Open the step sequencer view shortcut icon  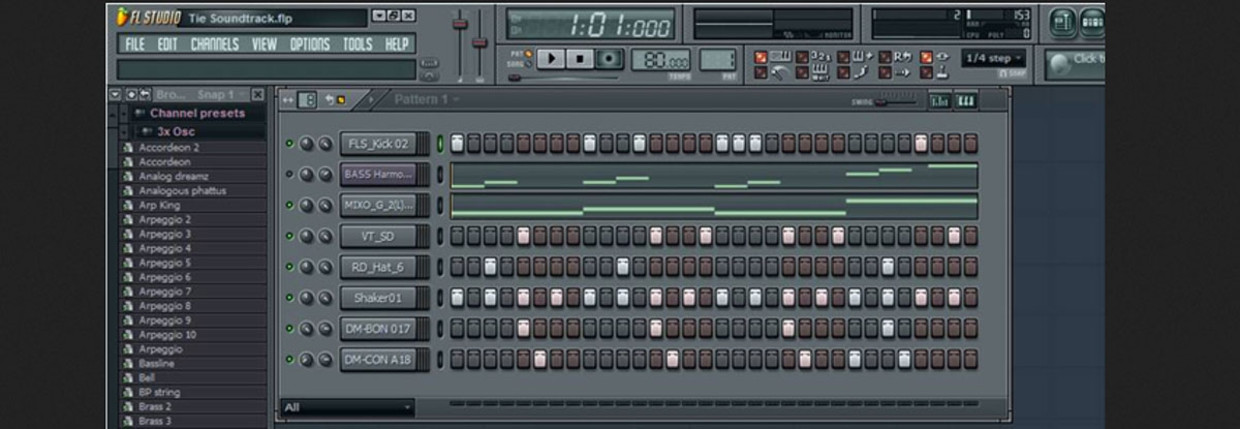click(1092, 22)
